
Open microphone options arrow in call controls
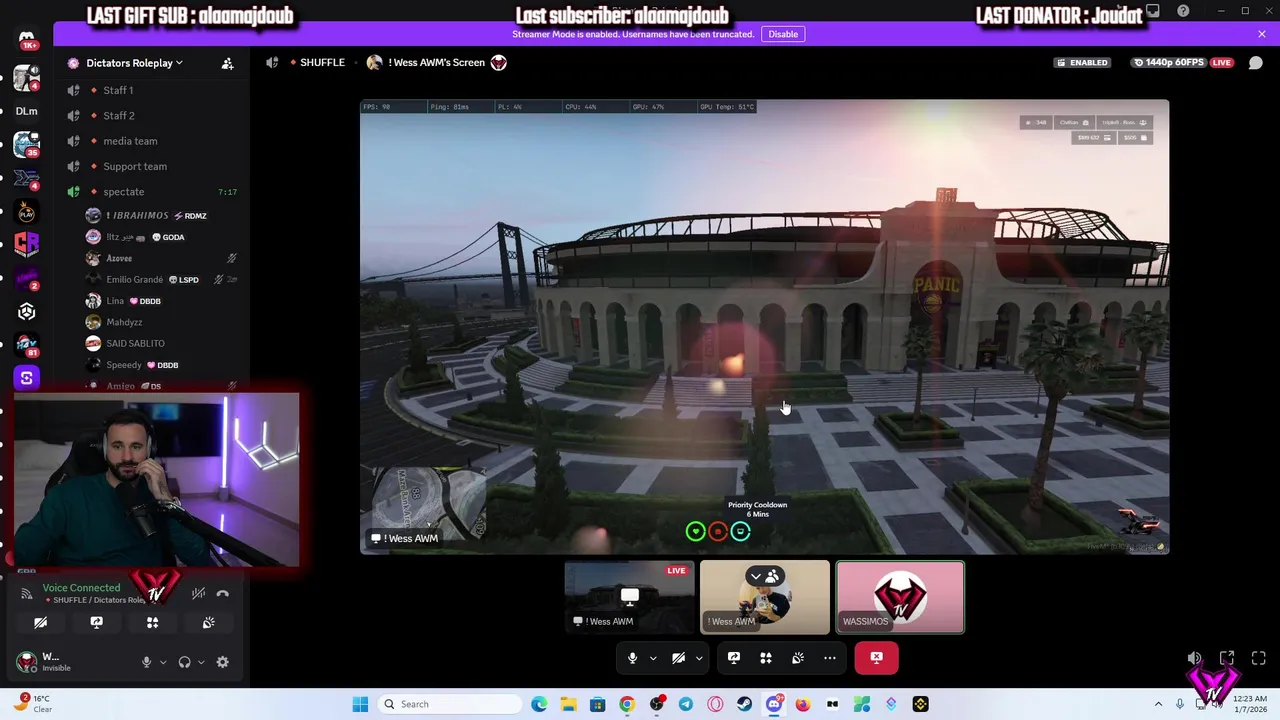tap(653, 658)
